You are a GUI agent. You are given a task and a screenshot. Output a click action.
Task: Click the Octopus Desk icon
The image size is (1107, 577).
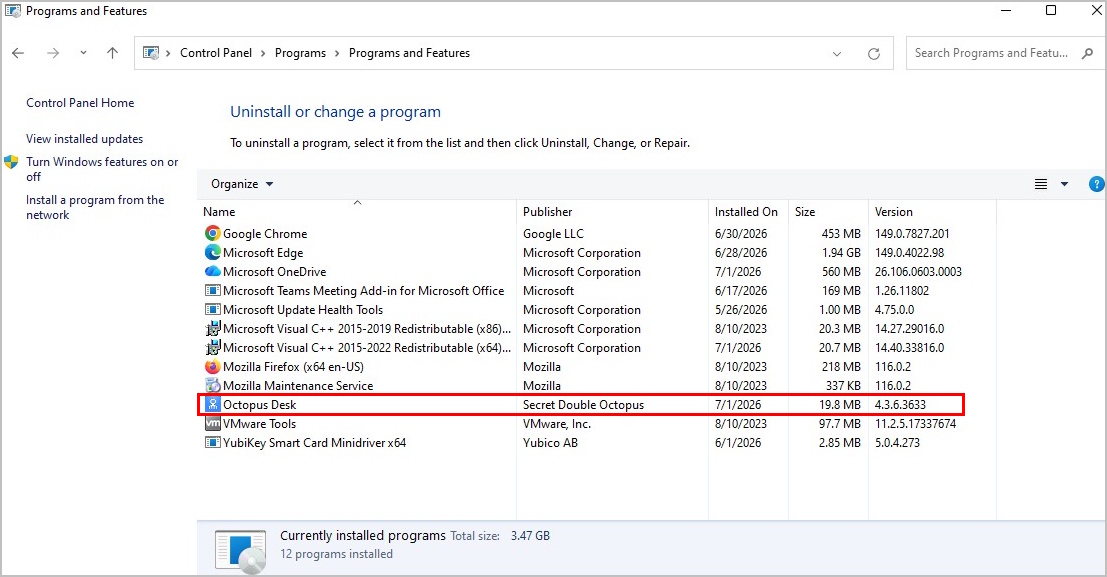click(x=213, y=405)
